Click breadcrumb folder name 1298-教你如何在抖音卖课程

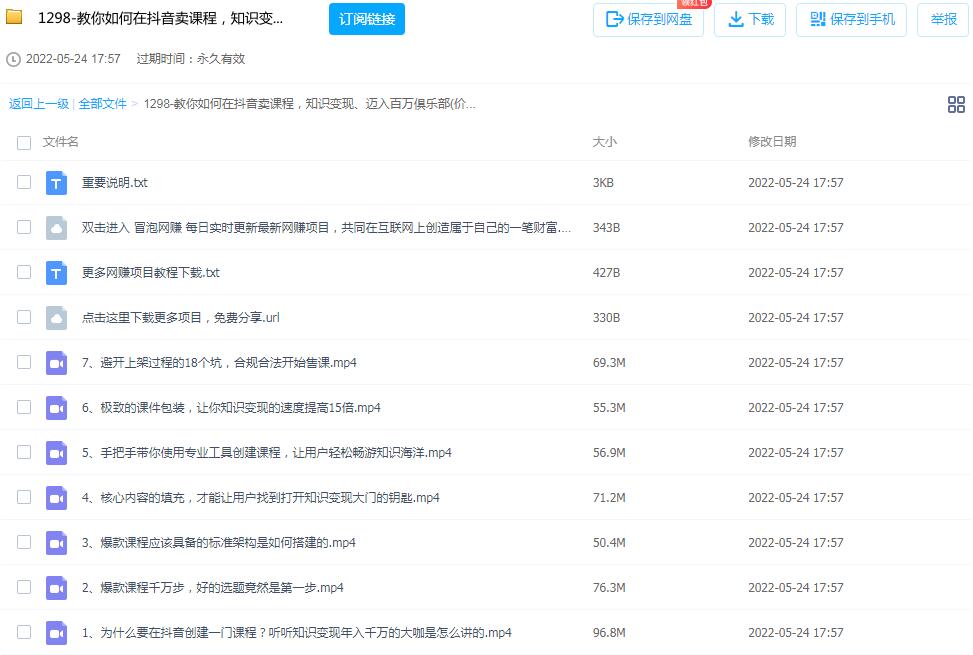point(309,104)
